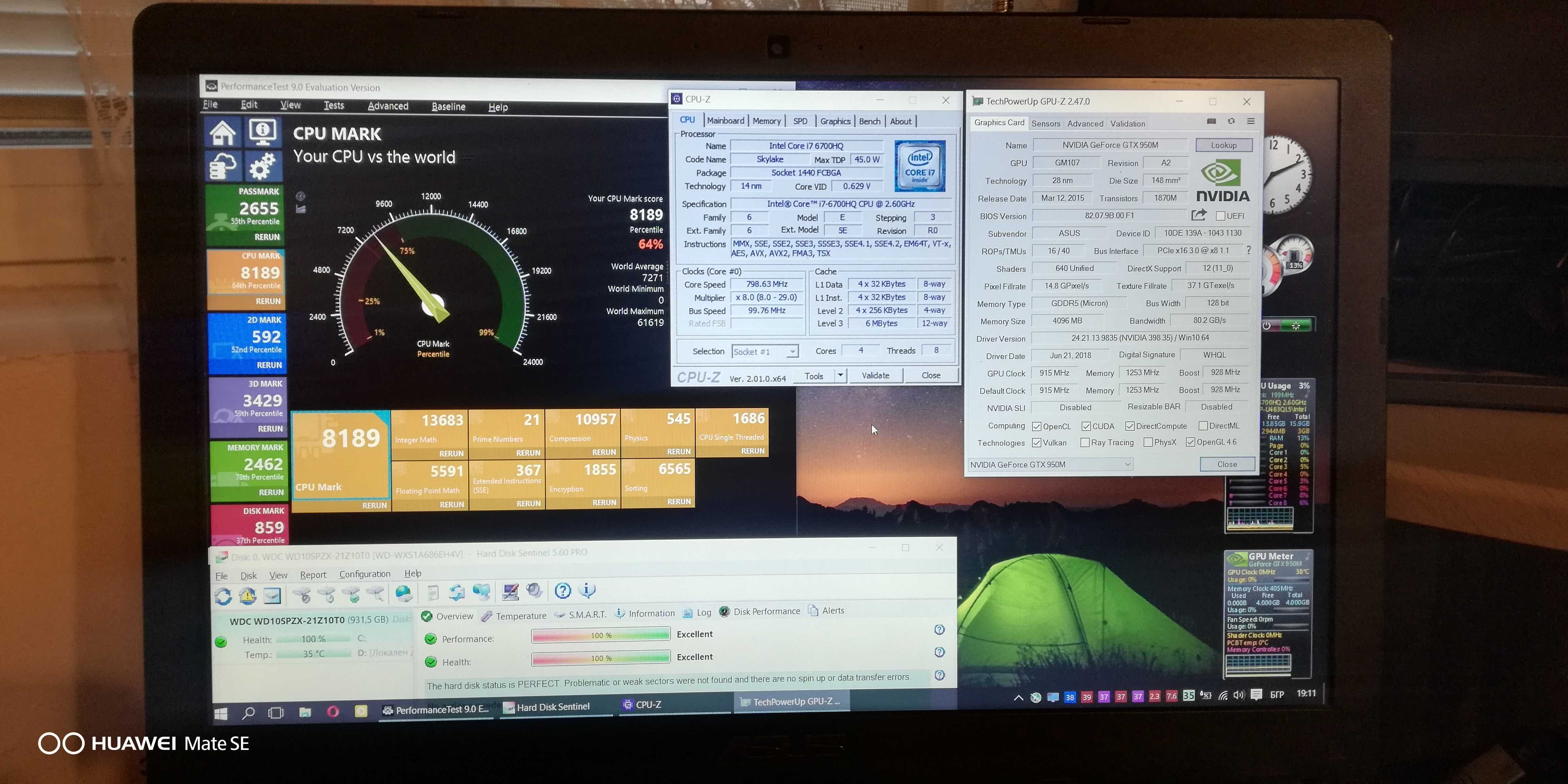This screenshot has width=1568, height=784.
Task: Click the Validate button in CPU-Z
Action: 875,375
